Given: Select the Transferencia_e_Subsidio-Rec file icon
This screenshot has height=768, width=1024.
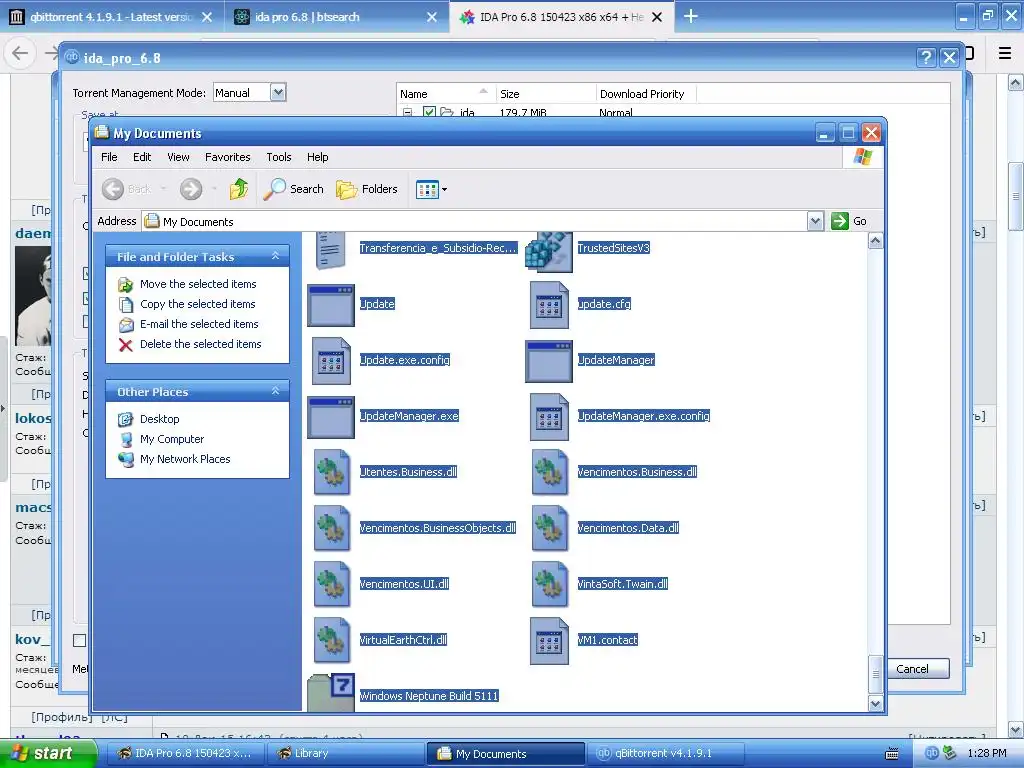Looking at the screenshot, I should tap(330, 251).
